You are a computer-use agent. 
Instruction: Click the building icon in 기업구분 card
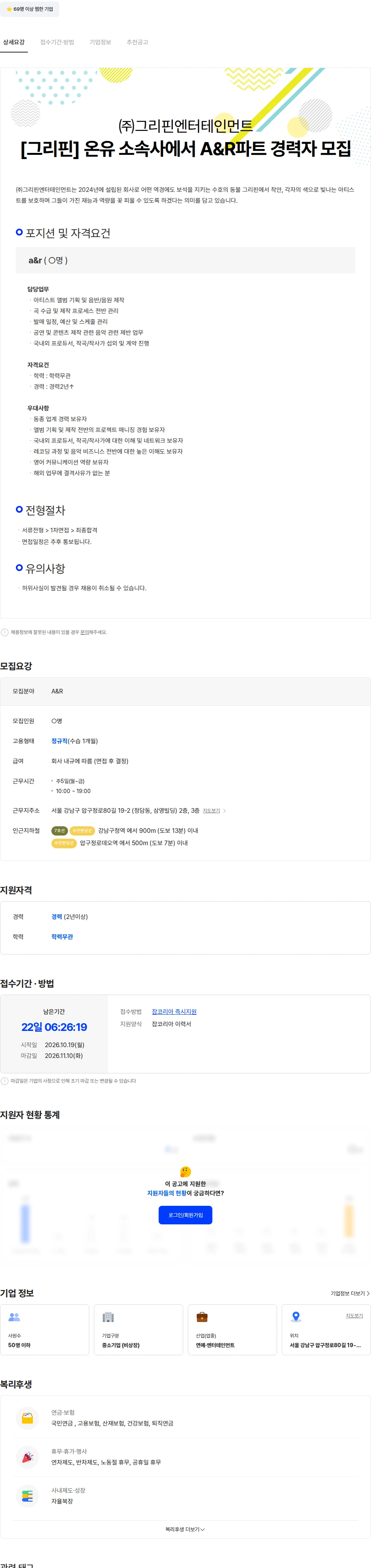(x=108, y=1317)
